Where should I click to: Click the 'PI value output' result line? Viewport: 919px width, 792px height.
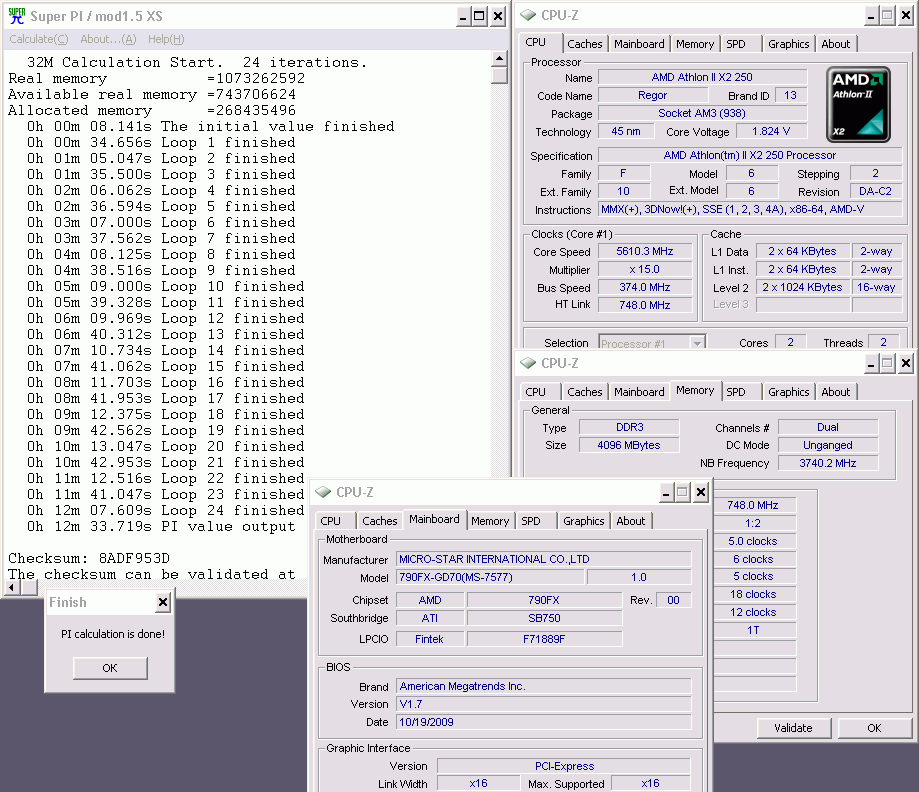[x=161, y=526]
